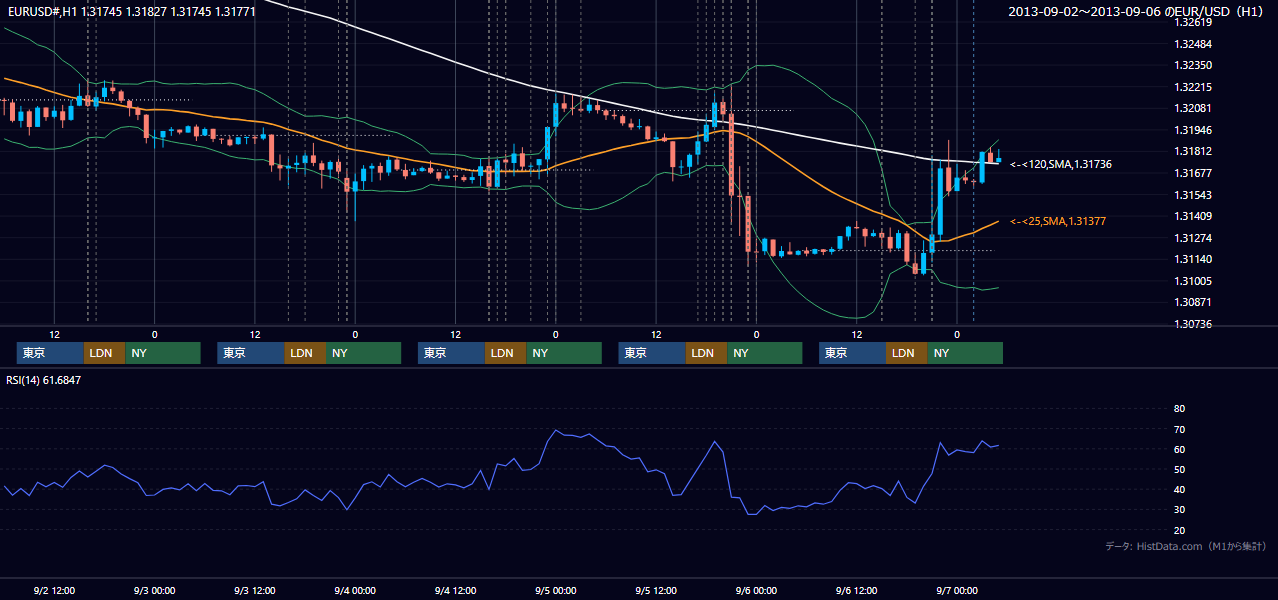Click price axis label 1.31409
The height and width of the screenshot is (600, 1278).
coord(1193,216)
